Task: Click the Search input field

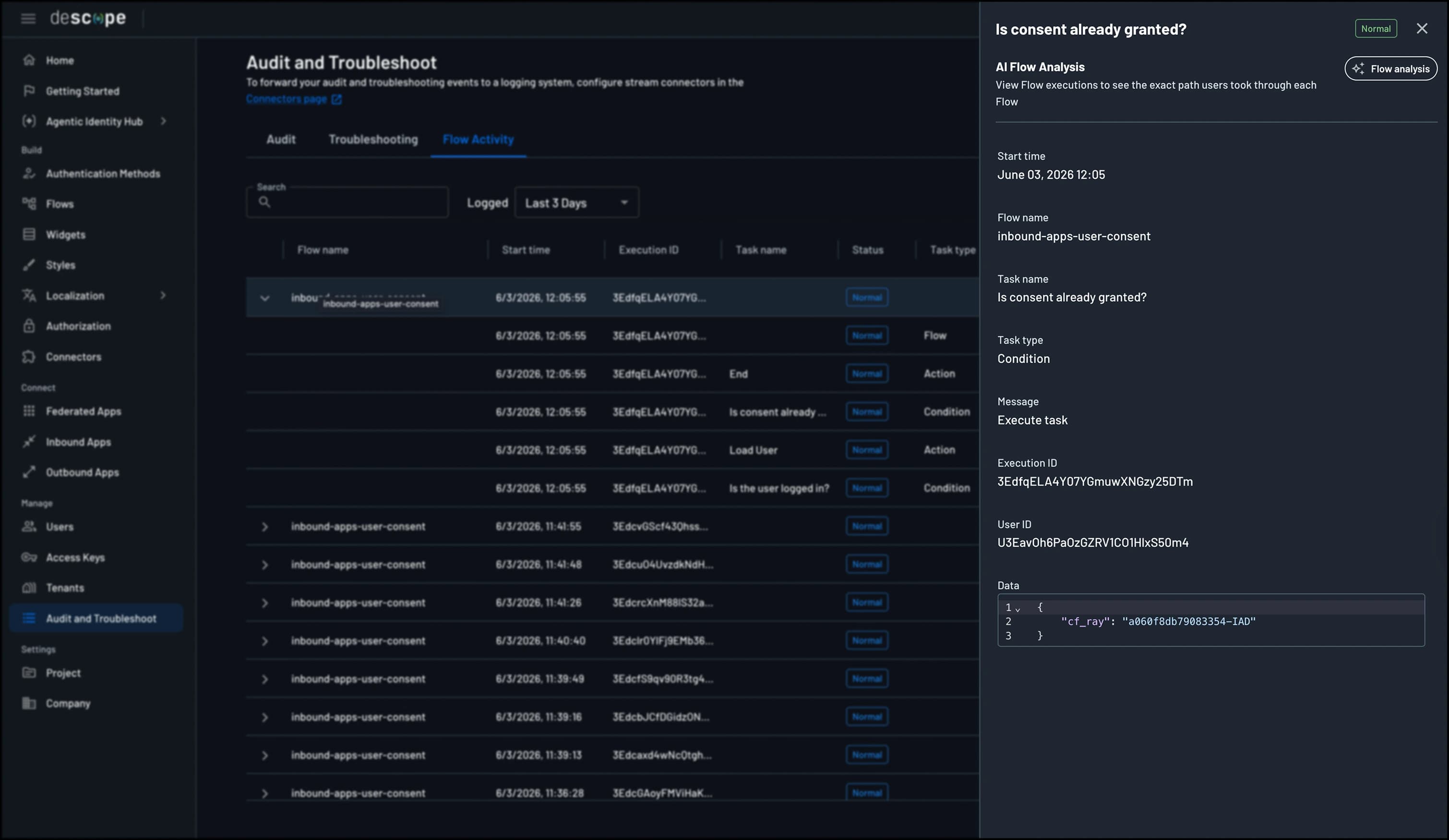Action: point(347,202)
